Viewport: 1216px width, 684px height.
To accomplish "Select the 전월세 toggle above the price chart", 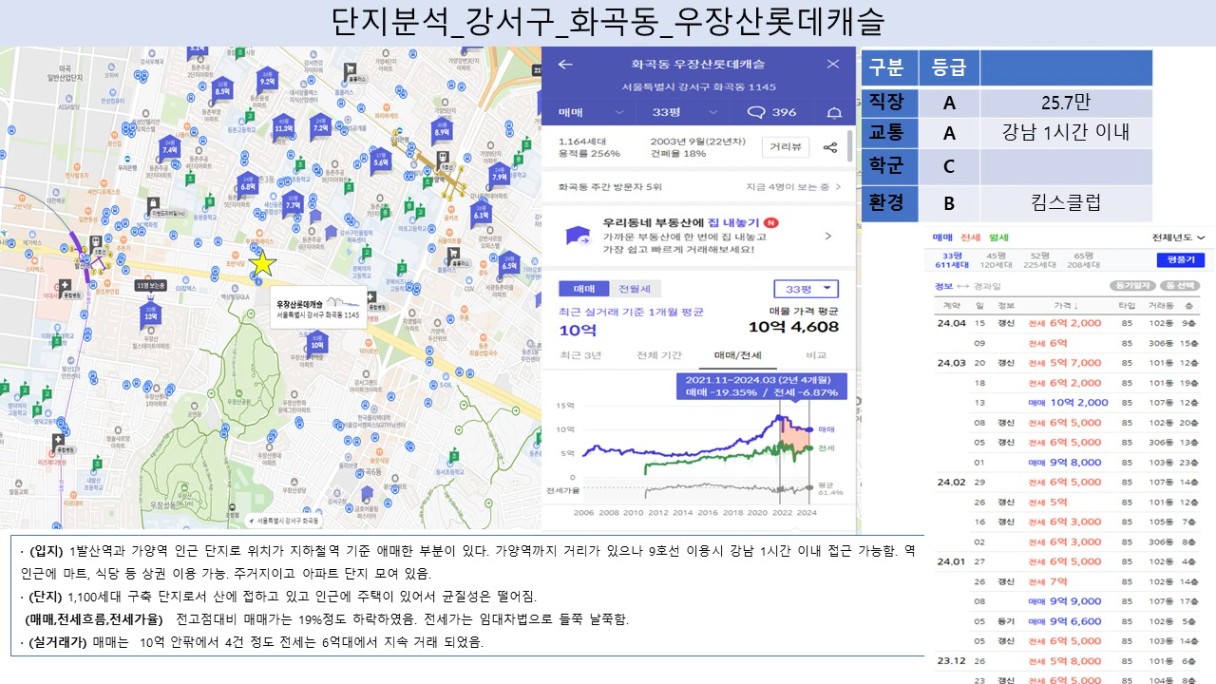I will click(634, 288).
